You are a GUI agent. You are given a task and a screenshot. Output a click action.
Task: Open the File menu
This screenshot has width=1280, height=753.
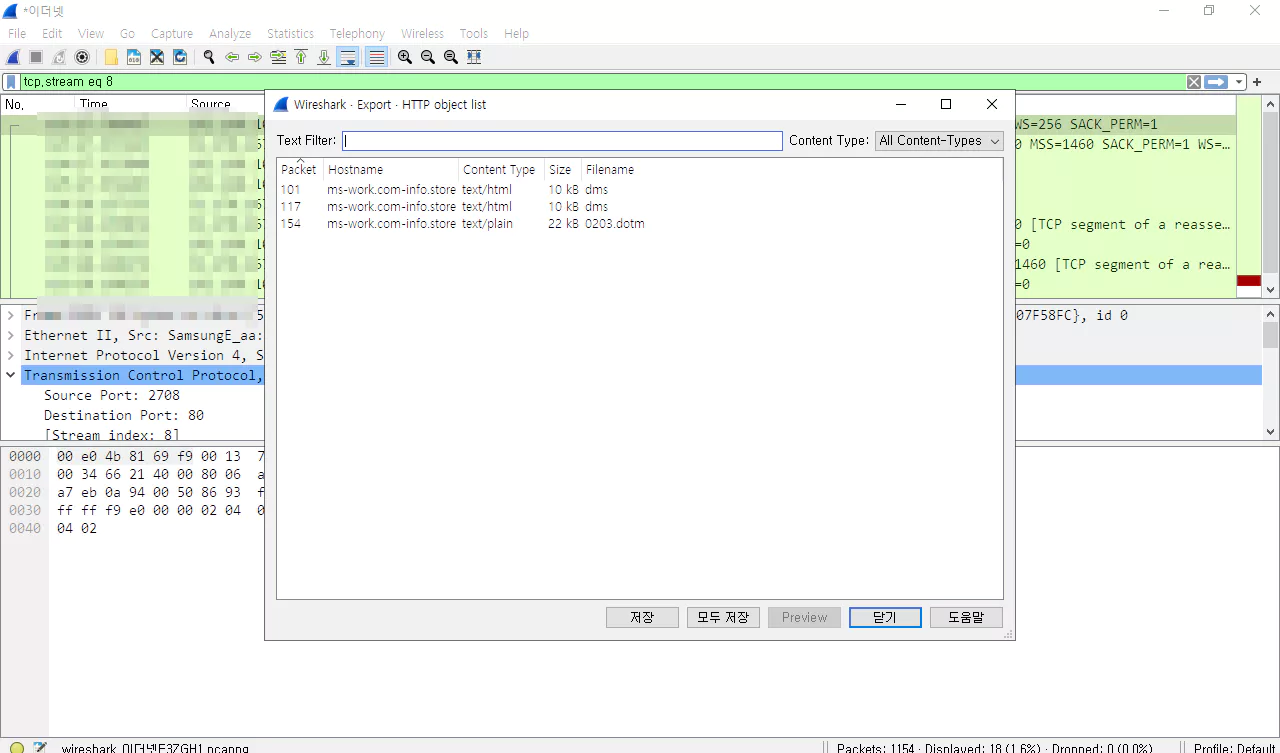tap(17, 33)
